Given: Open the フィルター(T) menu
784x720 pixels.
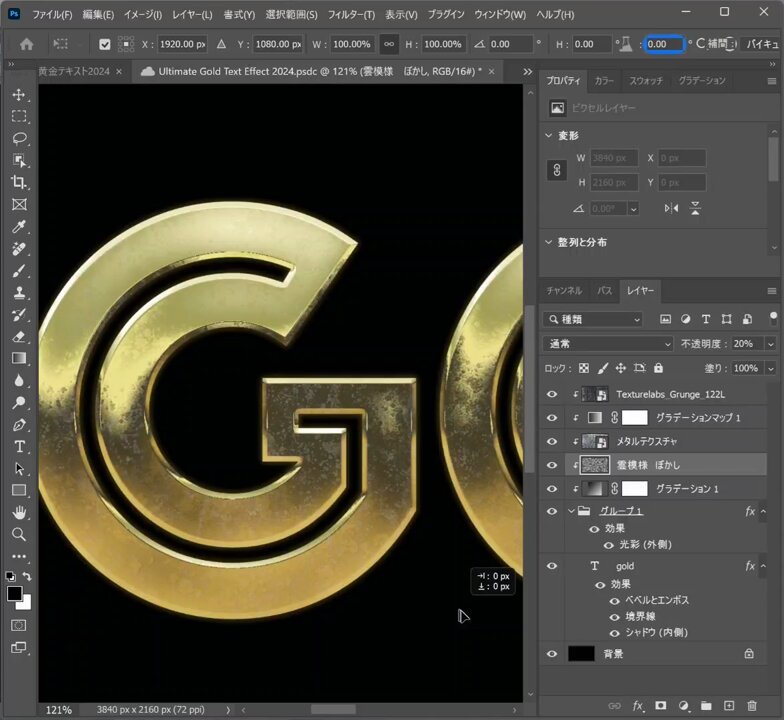Looking at the screenshot, I should (351, 14).
